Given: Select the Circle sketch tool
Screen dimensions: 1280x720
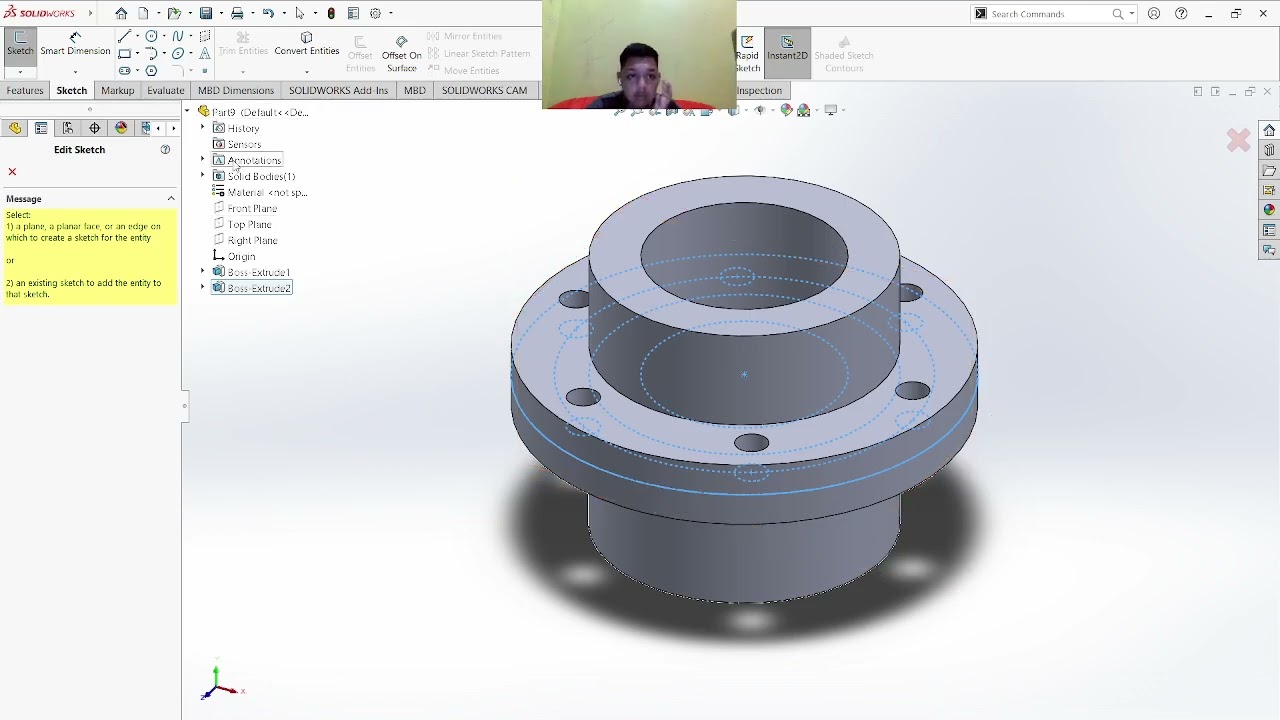Looking at the screenshot, I should [151, 36].
